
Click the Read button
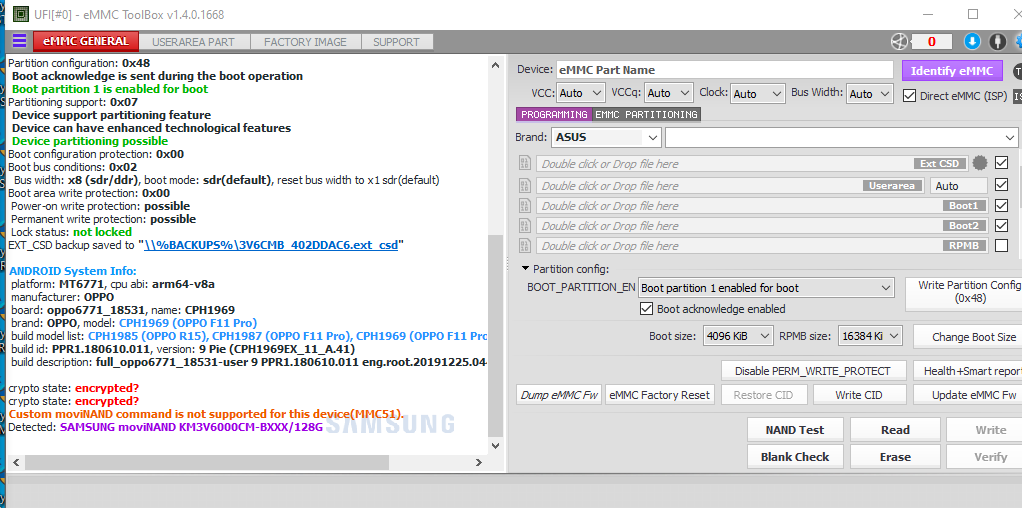(x=895, y=430)
